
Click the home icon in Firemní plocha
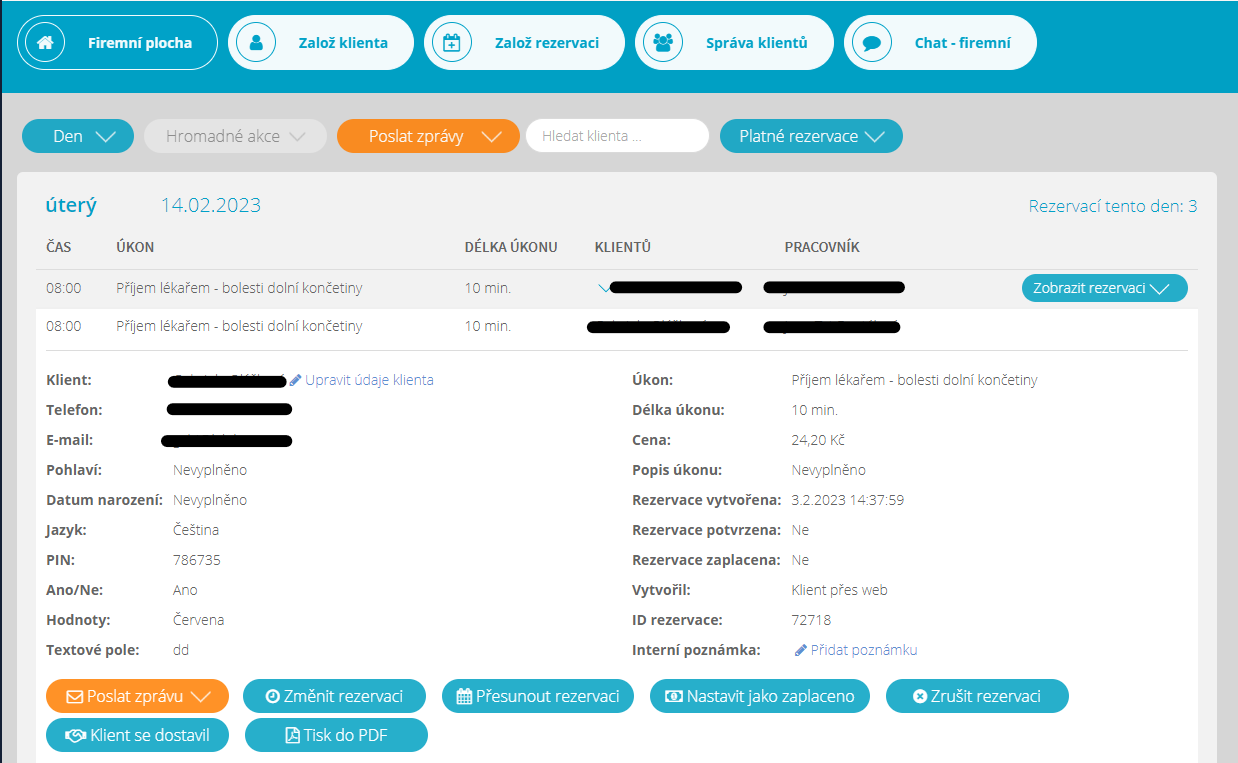click(45, 43)
